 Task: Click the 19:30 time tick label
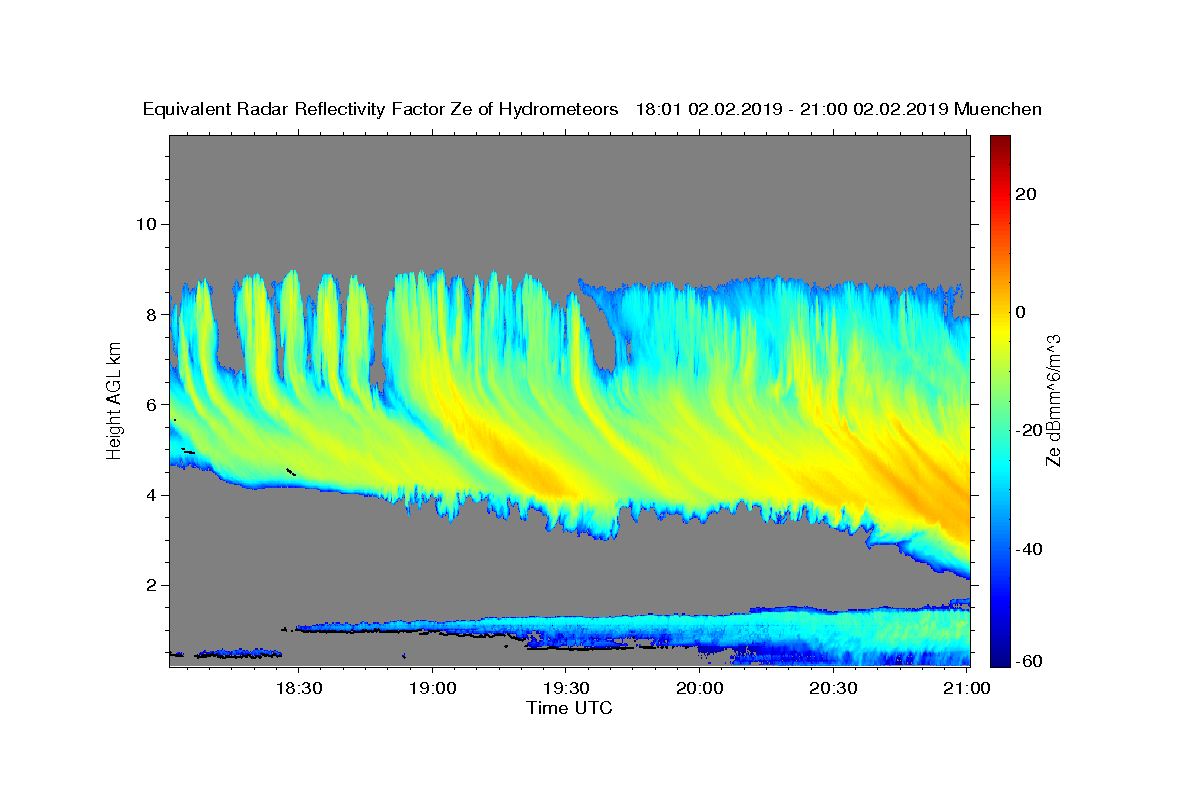point(565,689)
